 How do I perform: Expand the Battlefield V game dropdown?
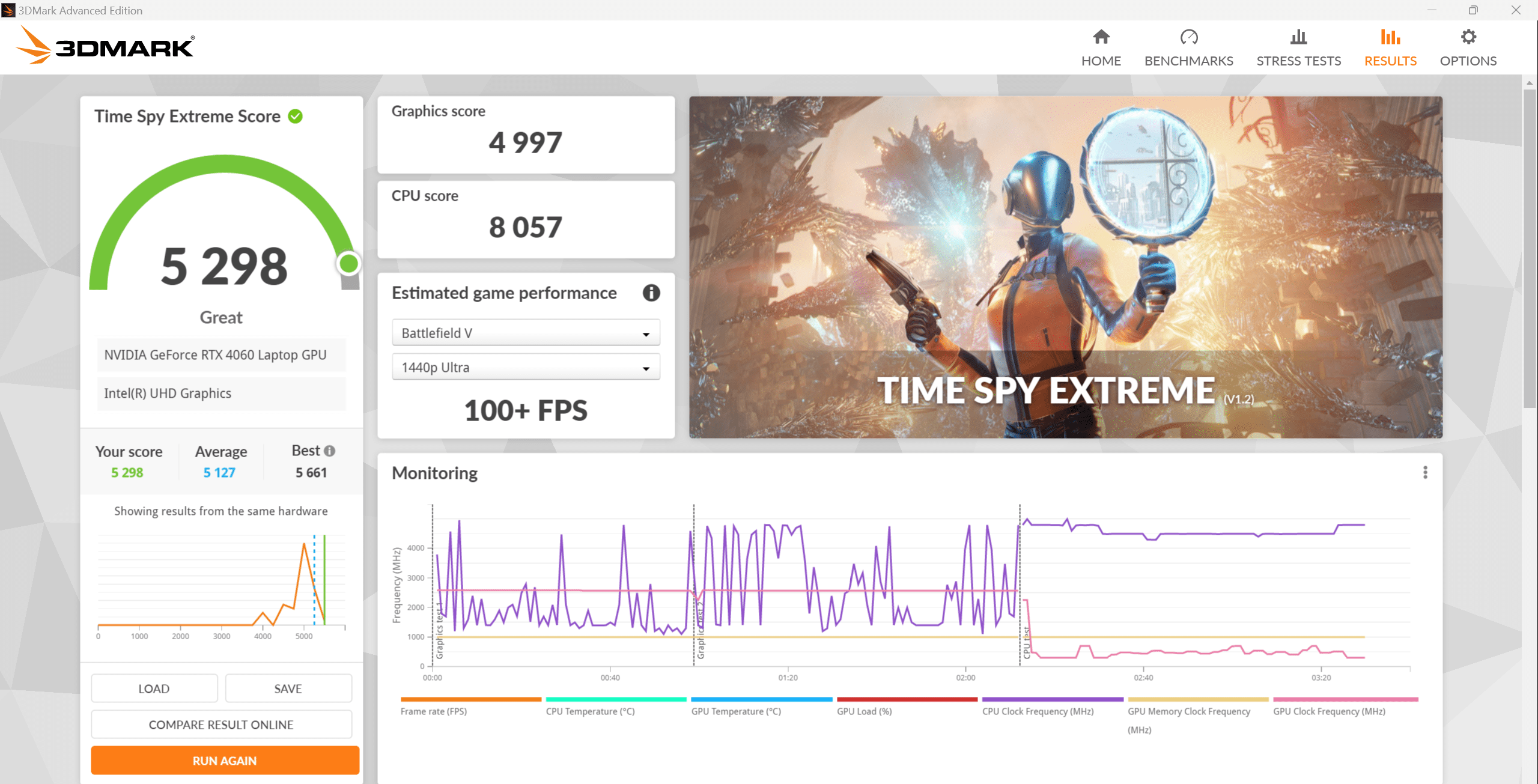pyautogui.click(x=526, y=333)
